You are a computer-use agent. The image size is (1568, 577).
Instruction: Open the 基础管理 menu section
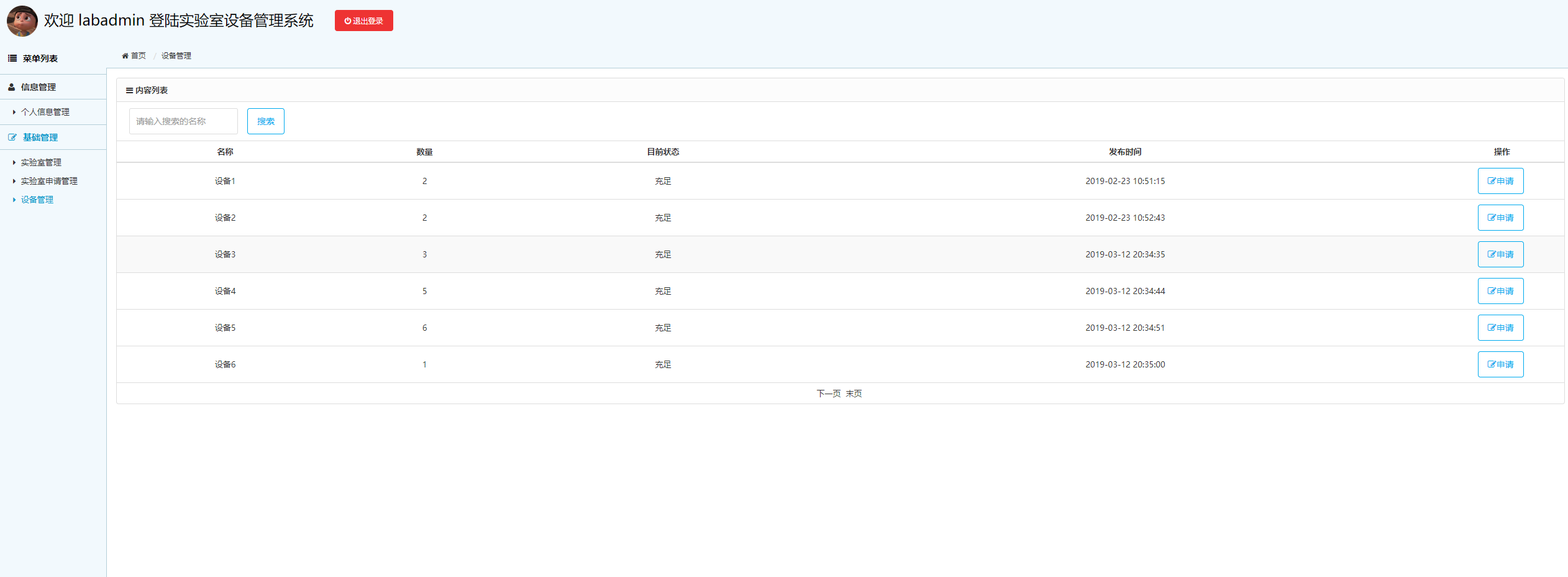click(x=40, y=137)
